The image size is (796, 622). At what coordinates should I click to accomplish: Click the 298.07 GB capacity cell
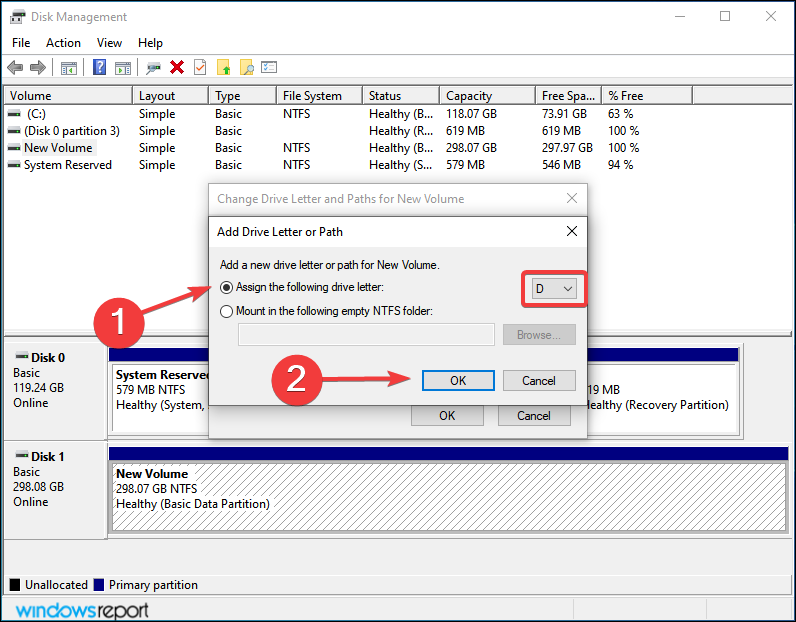coord(471,148)
